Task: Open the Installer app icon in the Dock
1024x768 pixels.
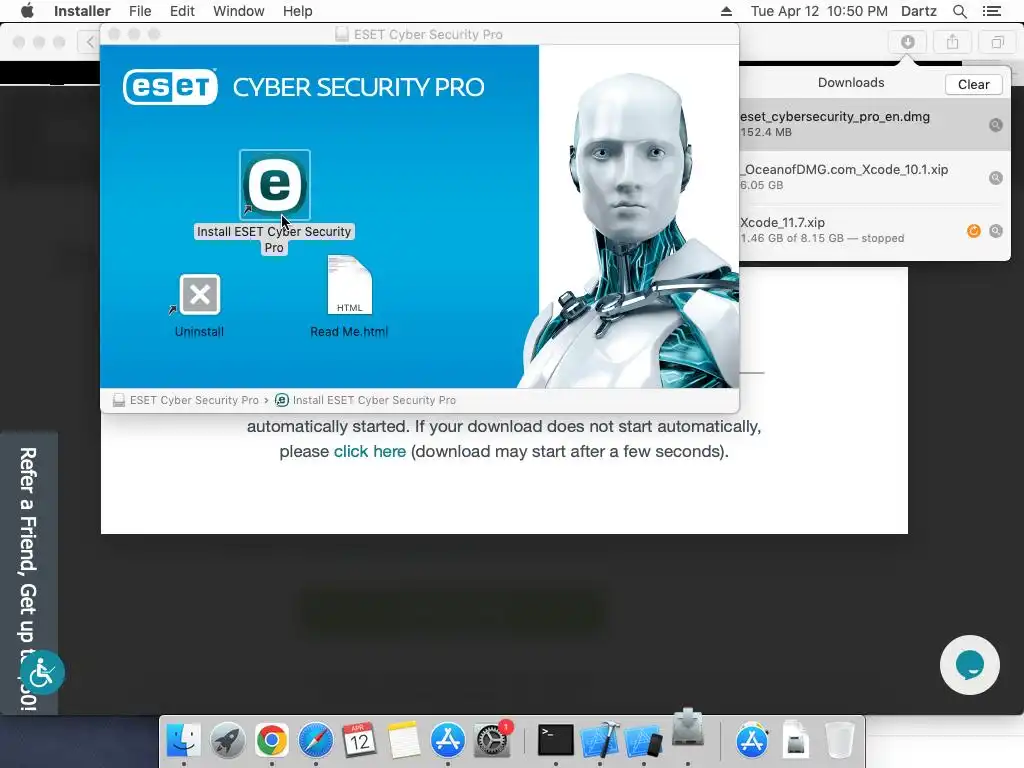Action: click(688, 728)
